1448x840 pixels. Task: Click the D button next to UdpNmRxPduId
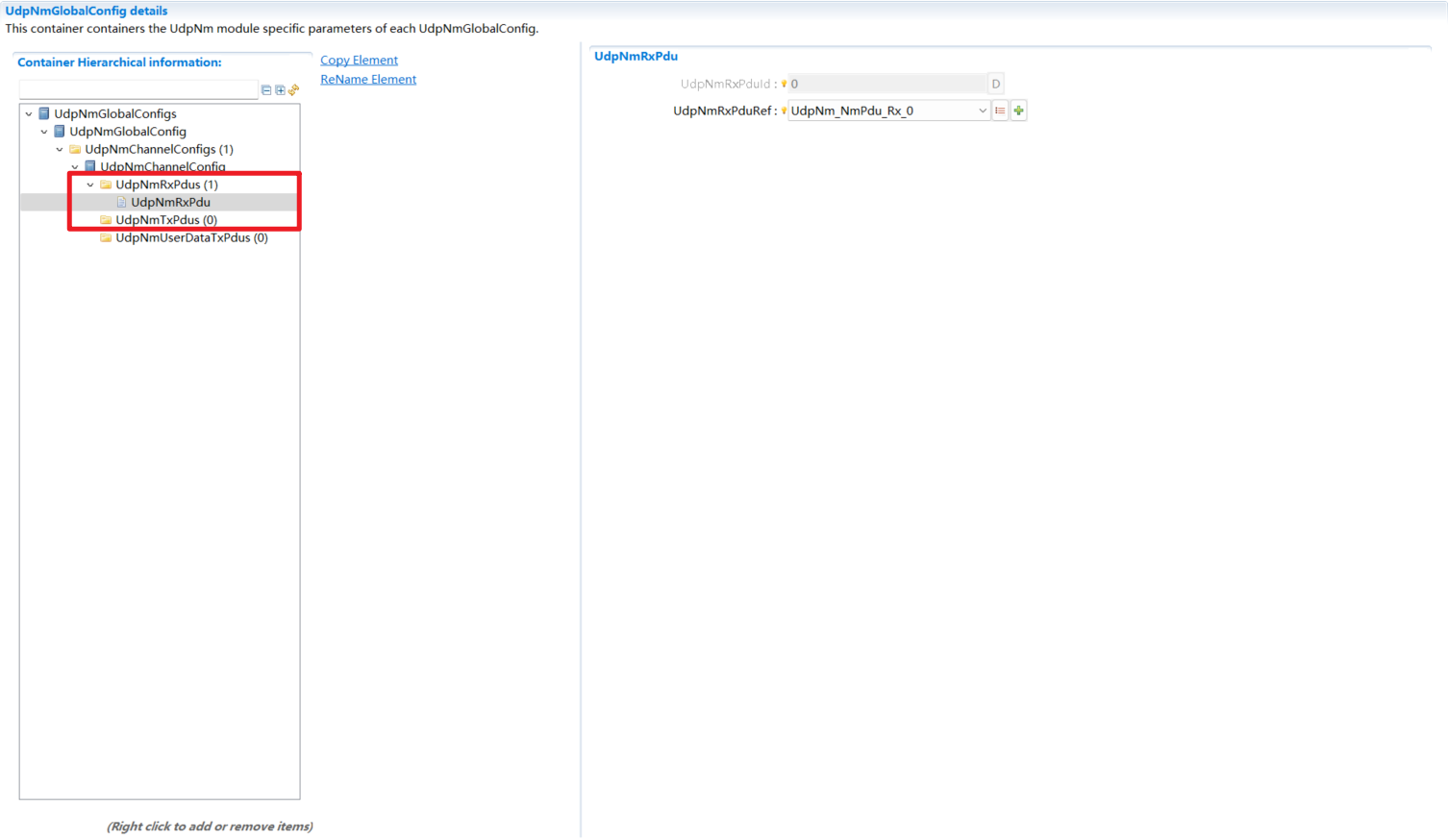point(996,84)
